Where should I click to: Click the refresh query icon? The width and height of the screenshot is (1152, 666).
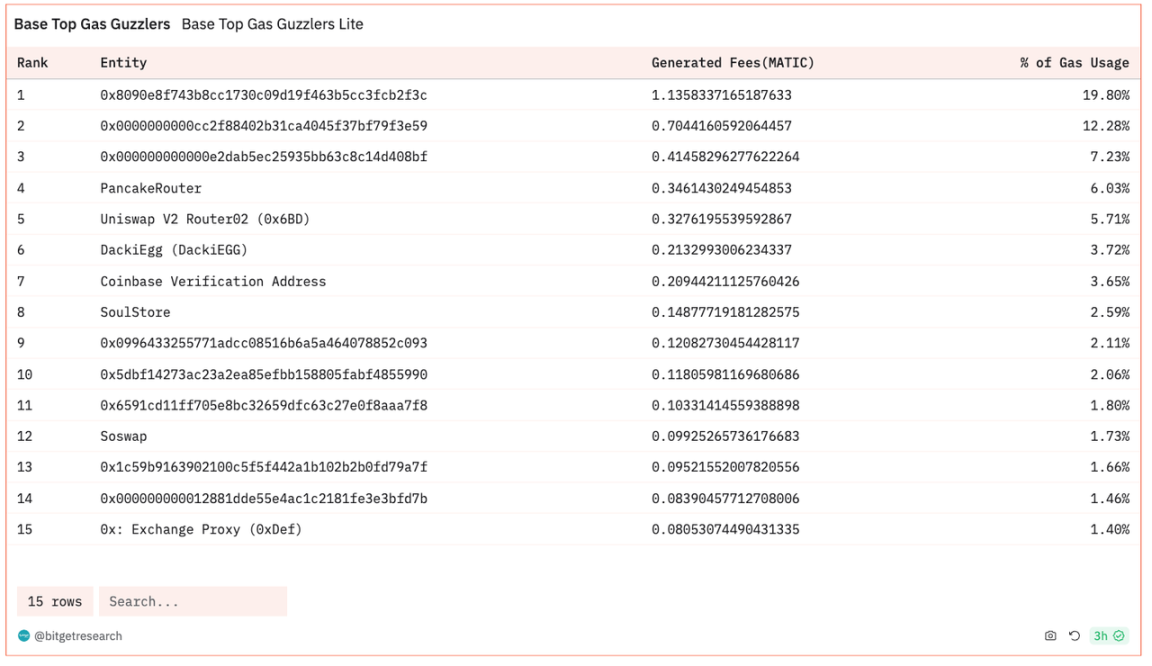point(1074,636)
